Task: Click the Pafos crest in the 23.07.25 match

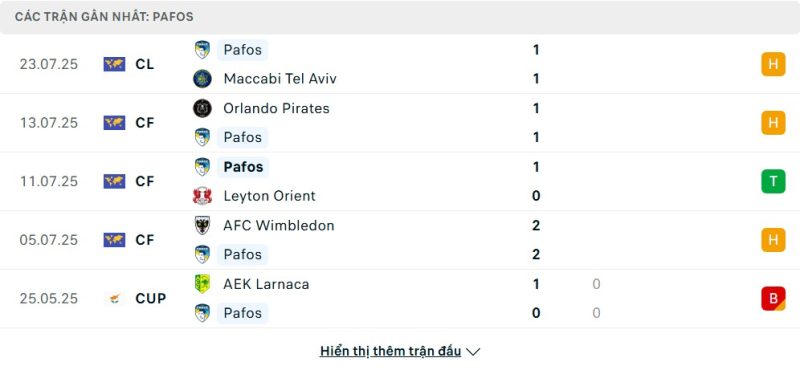Action: click(203, 49)
